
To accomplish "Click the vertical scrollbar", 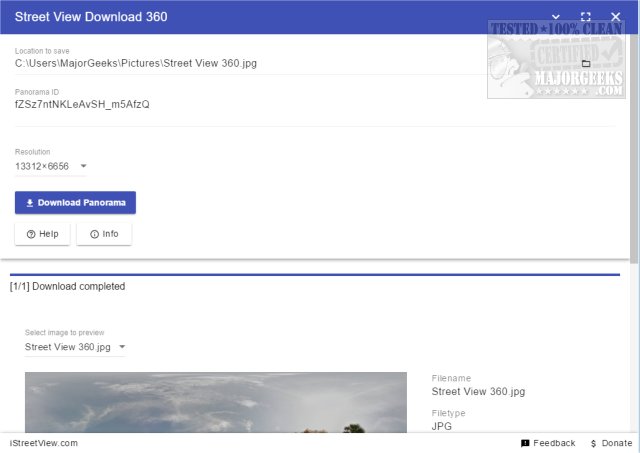I will [634, 149].
